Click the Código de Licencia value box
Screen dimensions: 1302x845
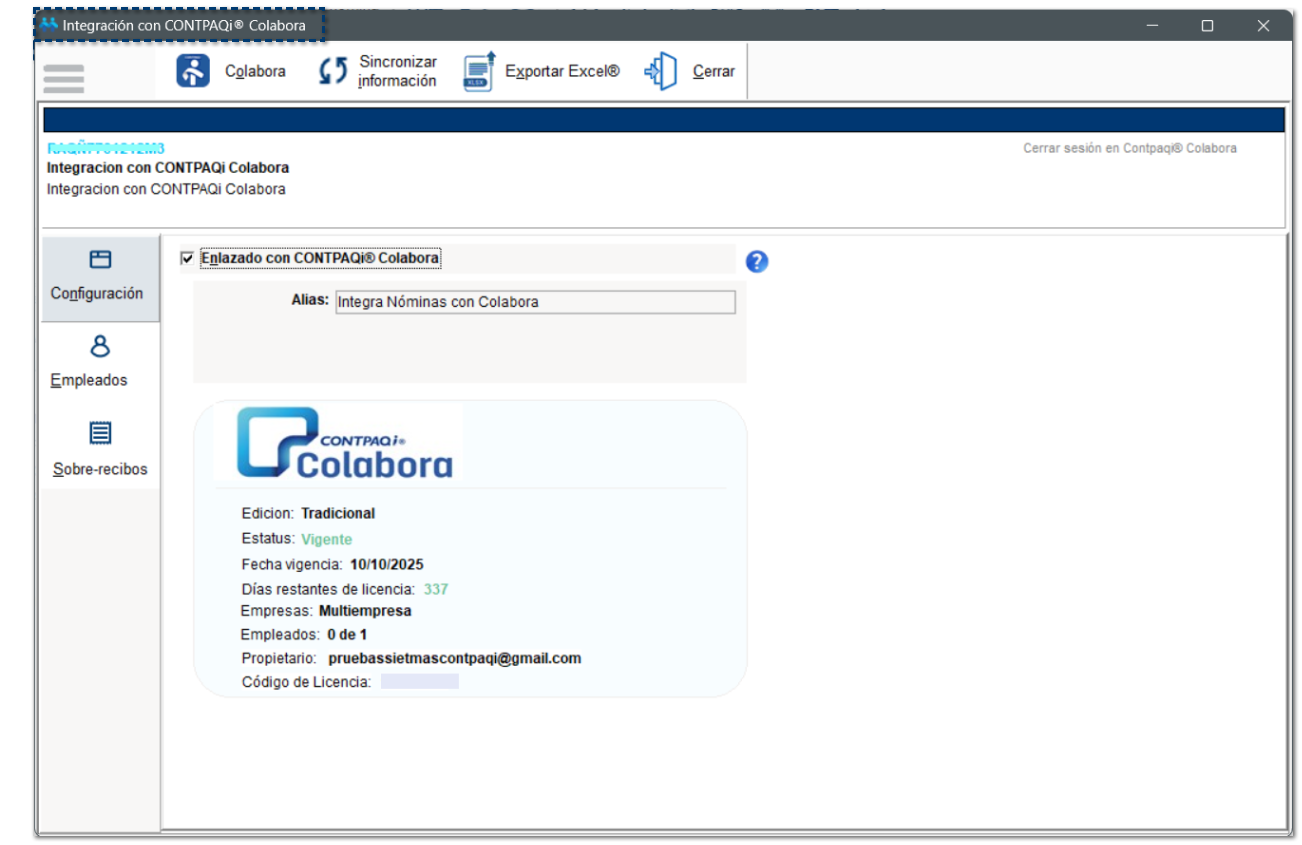[420, 682]
